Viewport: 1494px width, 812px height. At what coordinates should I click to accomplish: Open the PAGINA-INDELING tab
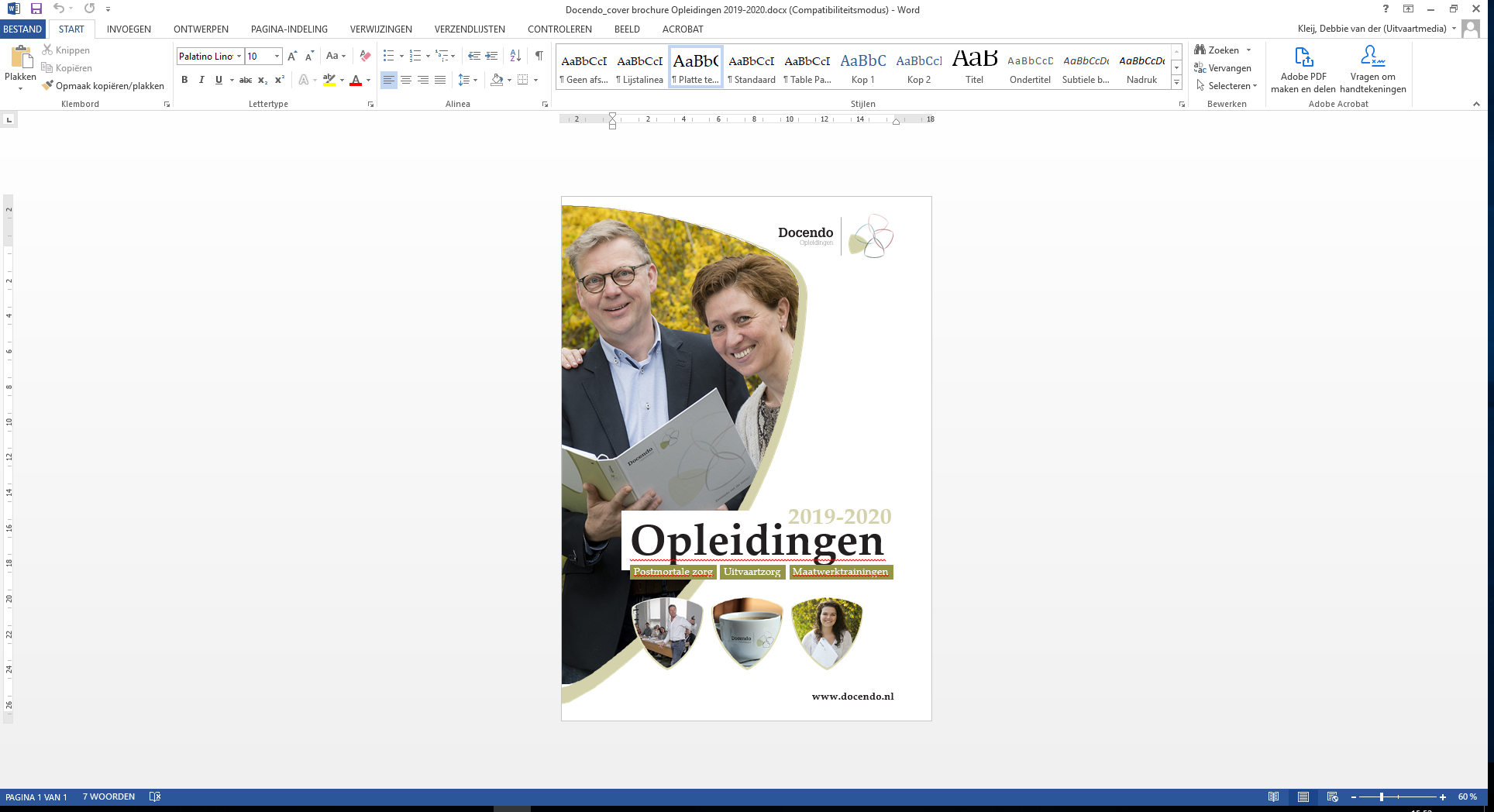pos(289,29)
